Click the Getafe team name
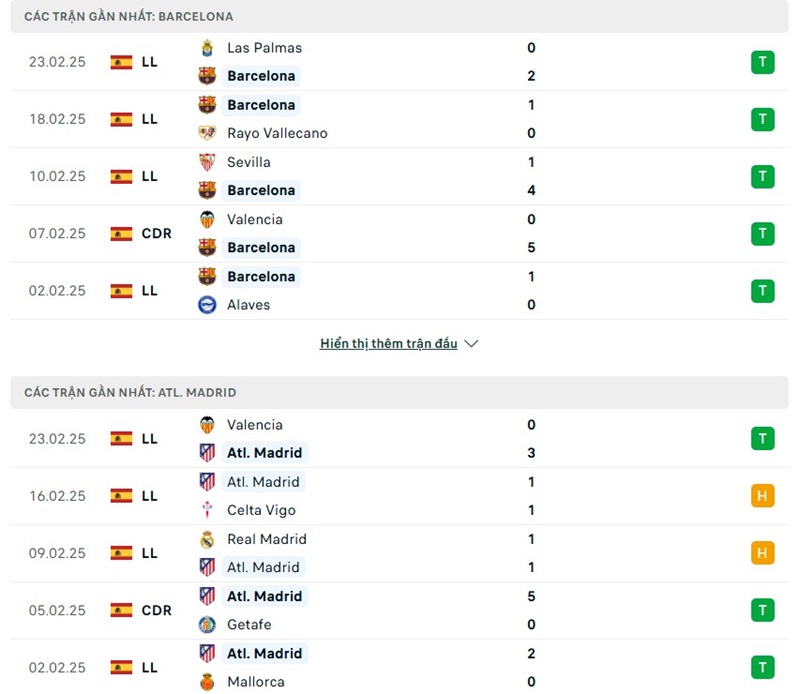Image resolution: width=800 pixels, height=694 pixels. tap(249, 625)
